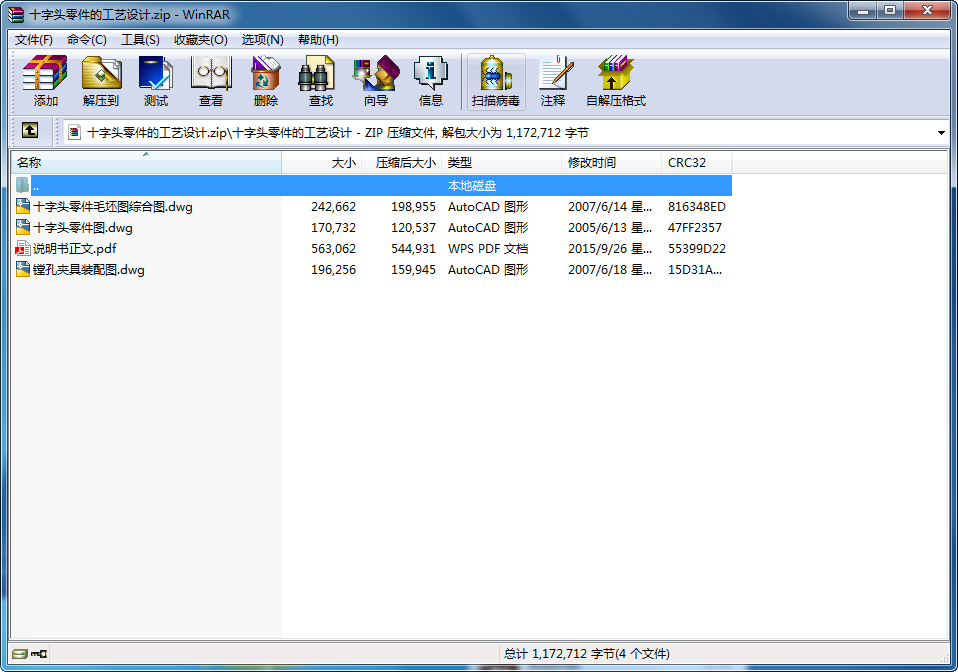Click the WinRAR title bar app icon
Screen dimensions: 958x672
16,14
